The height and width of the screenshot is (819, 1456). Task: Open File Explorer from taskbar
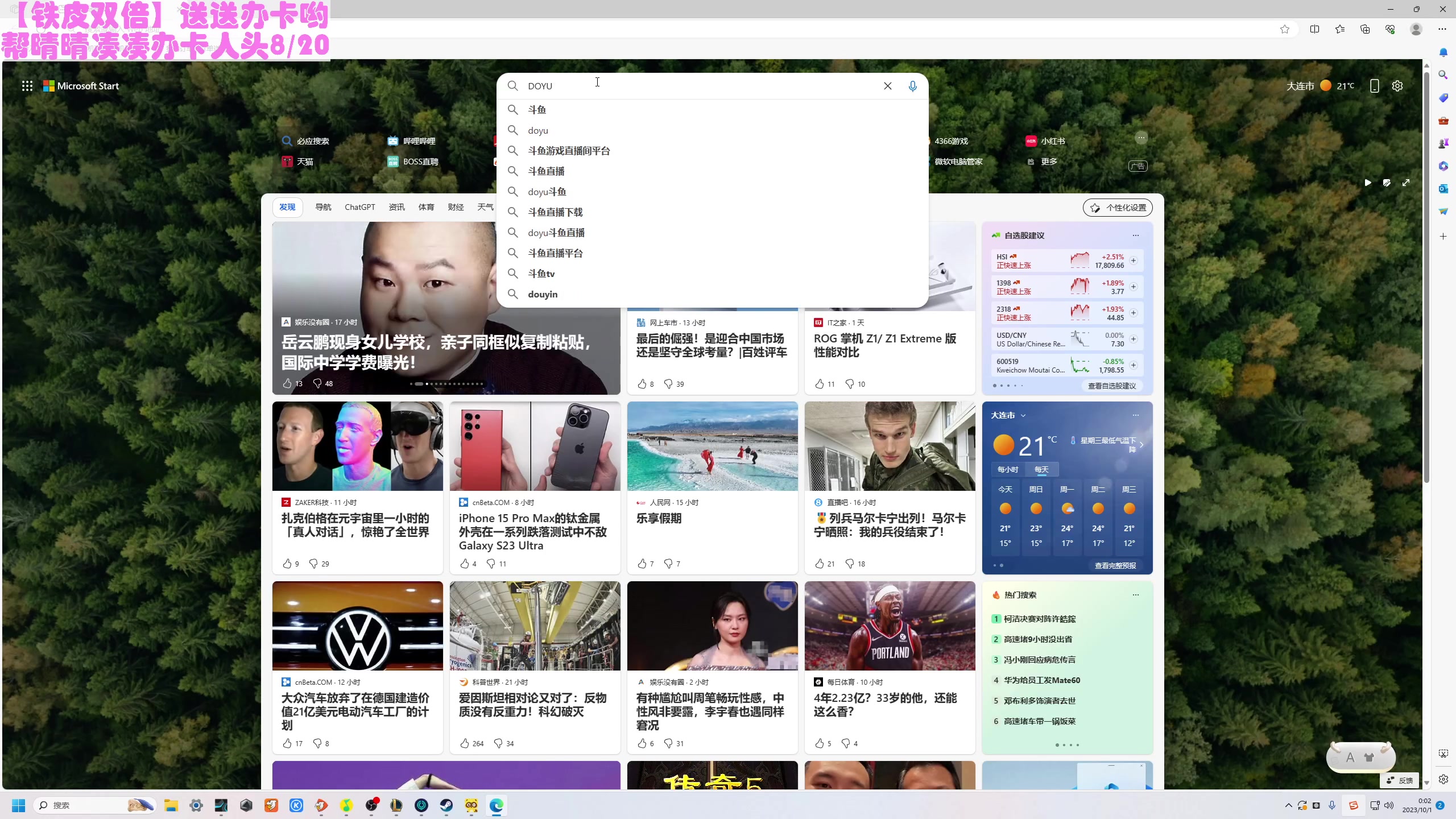tap(171, 805)
